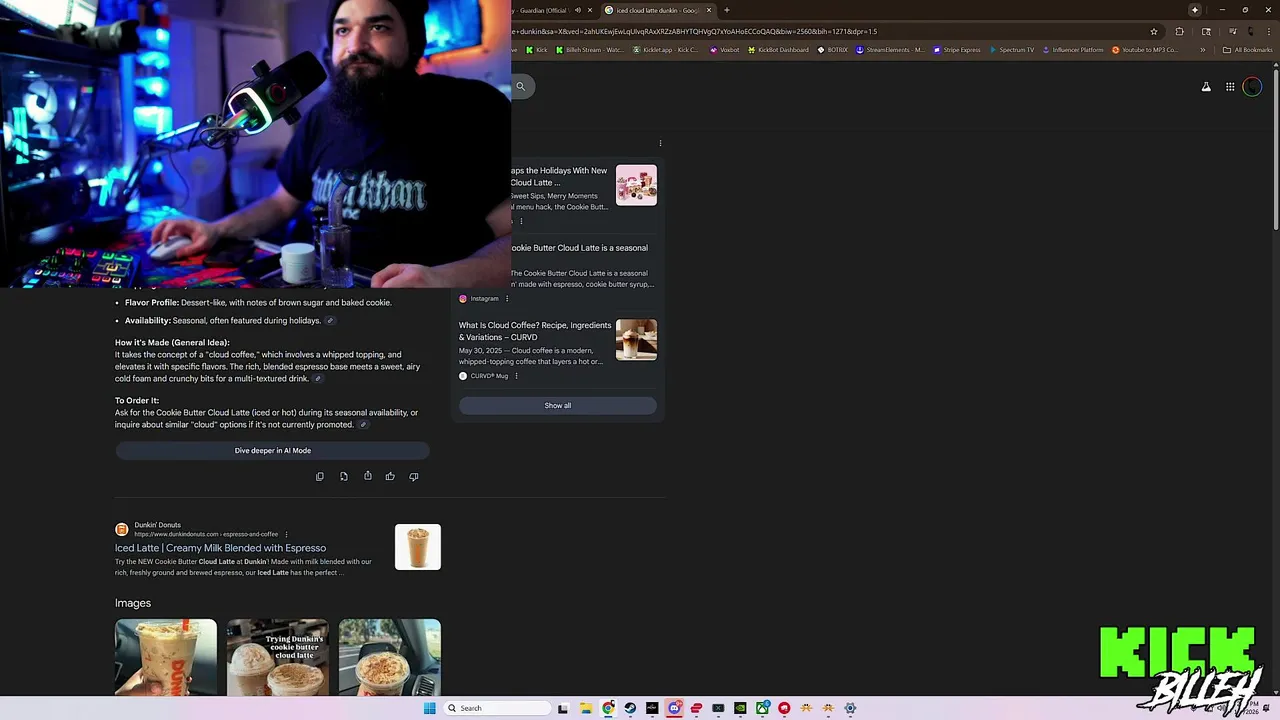The image size is (1280, 720).
Task: Click the Gemini sparkle icon in title bar
Action: click(1194, 10)
